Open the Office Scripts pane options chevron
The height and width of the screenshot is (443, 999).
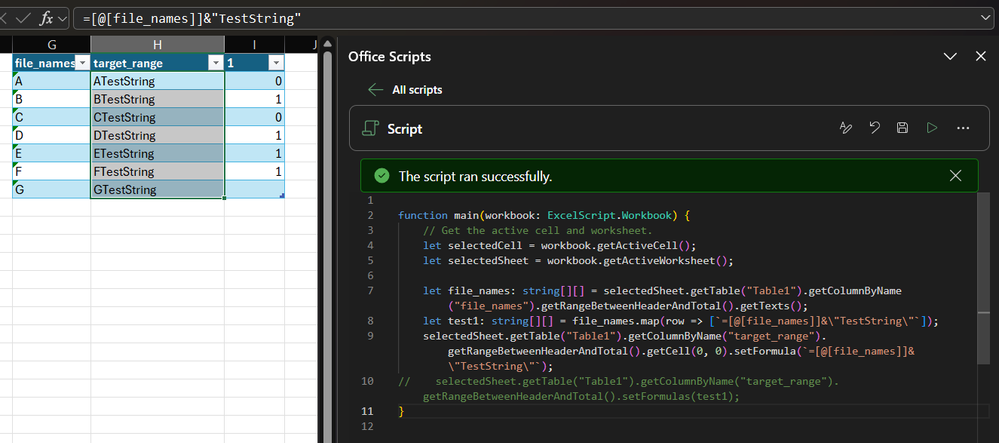951,57
